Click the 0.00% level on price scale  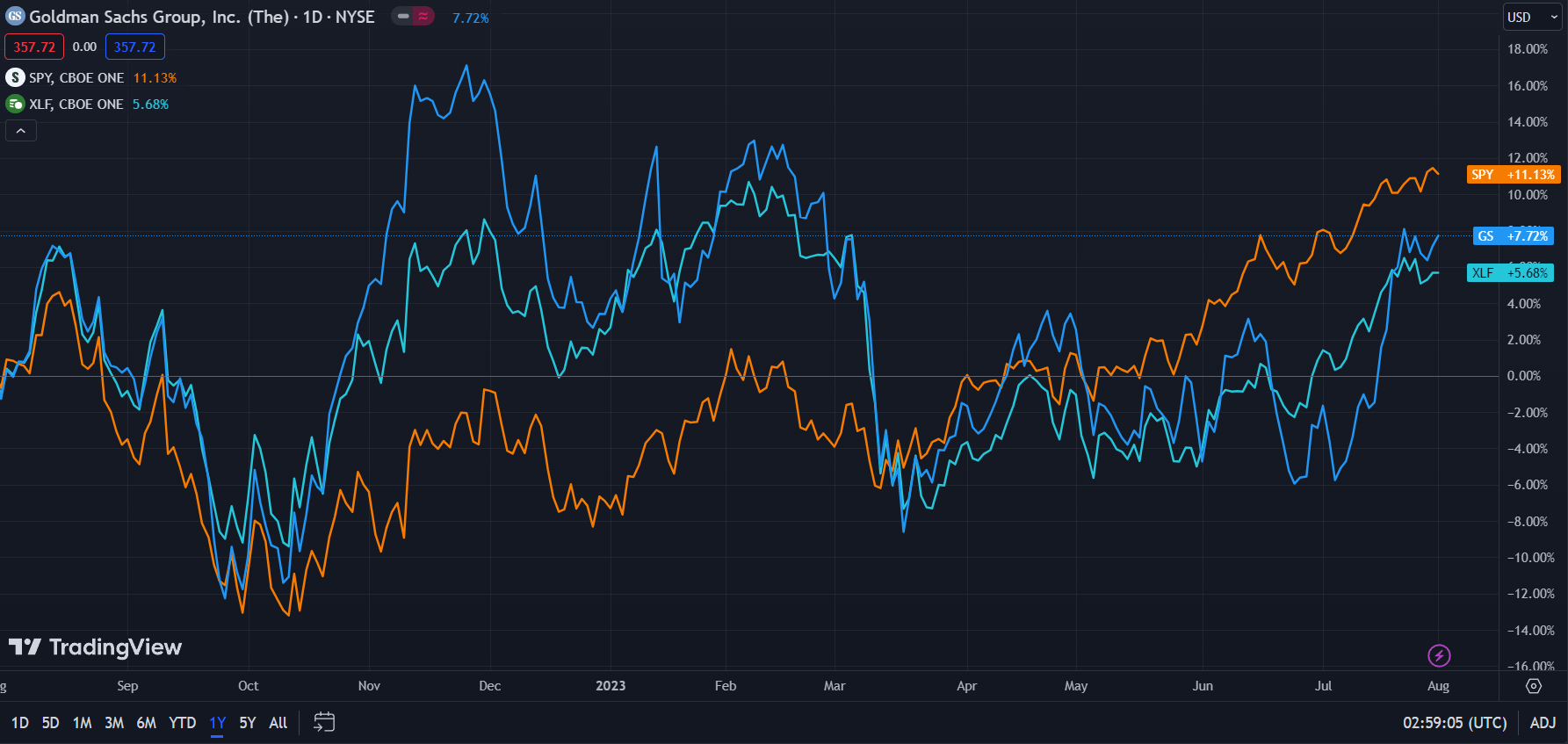pyautogui.click(x=1524, y=376)
